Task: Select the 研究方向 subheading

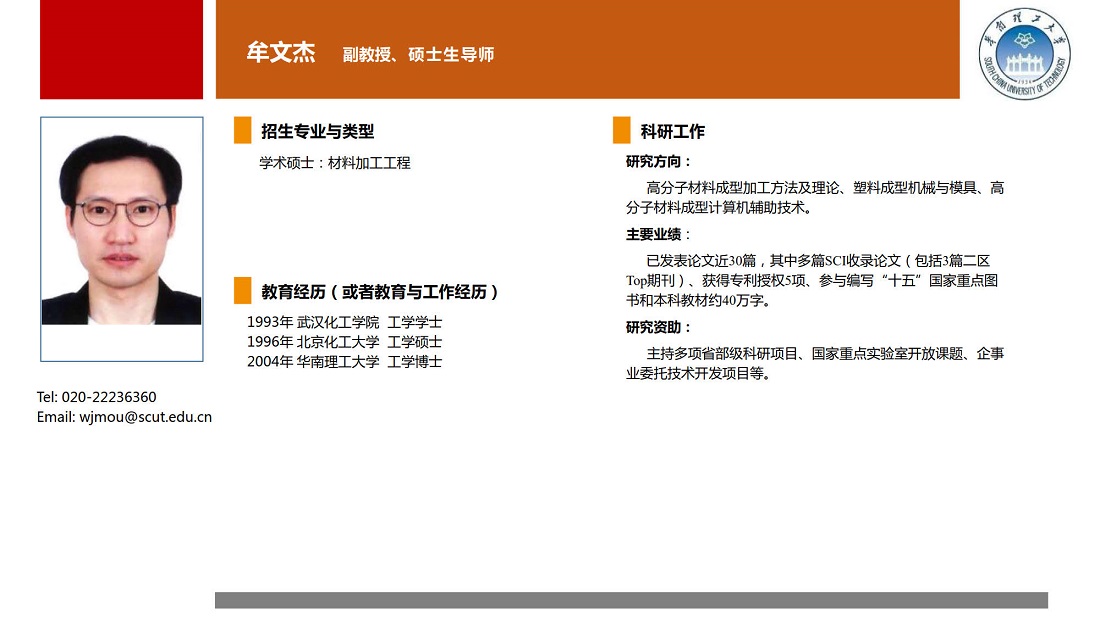Action: pyautogui.click(x=658, y=161)
